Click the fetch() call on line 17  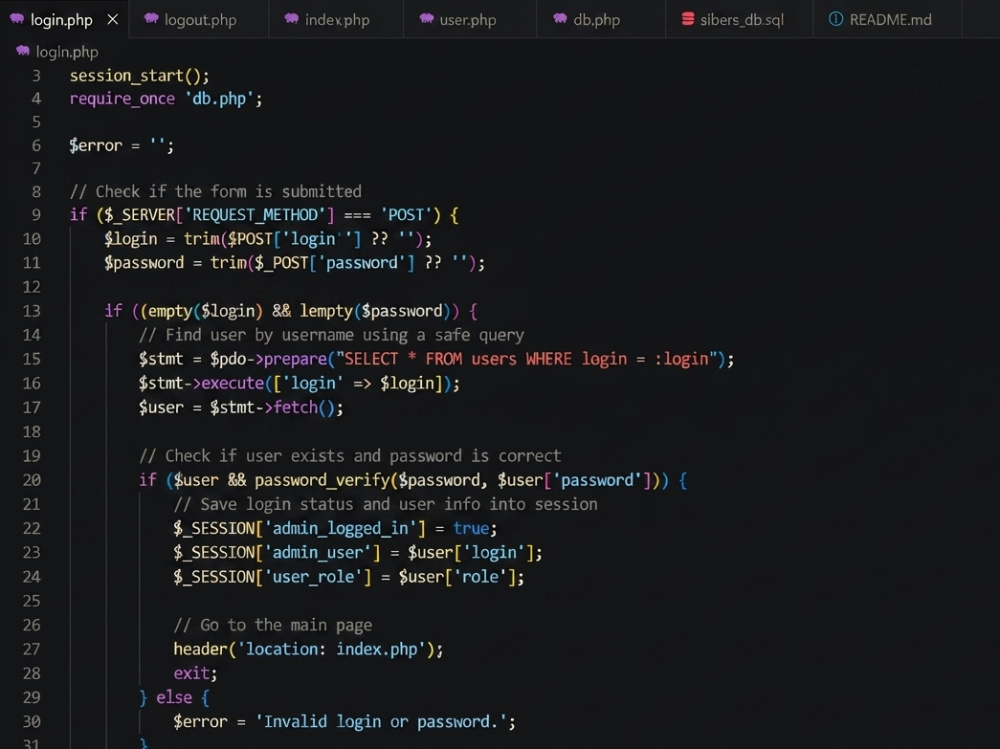[x=308, y=408]
